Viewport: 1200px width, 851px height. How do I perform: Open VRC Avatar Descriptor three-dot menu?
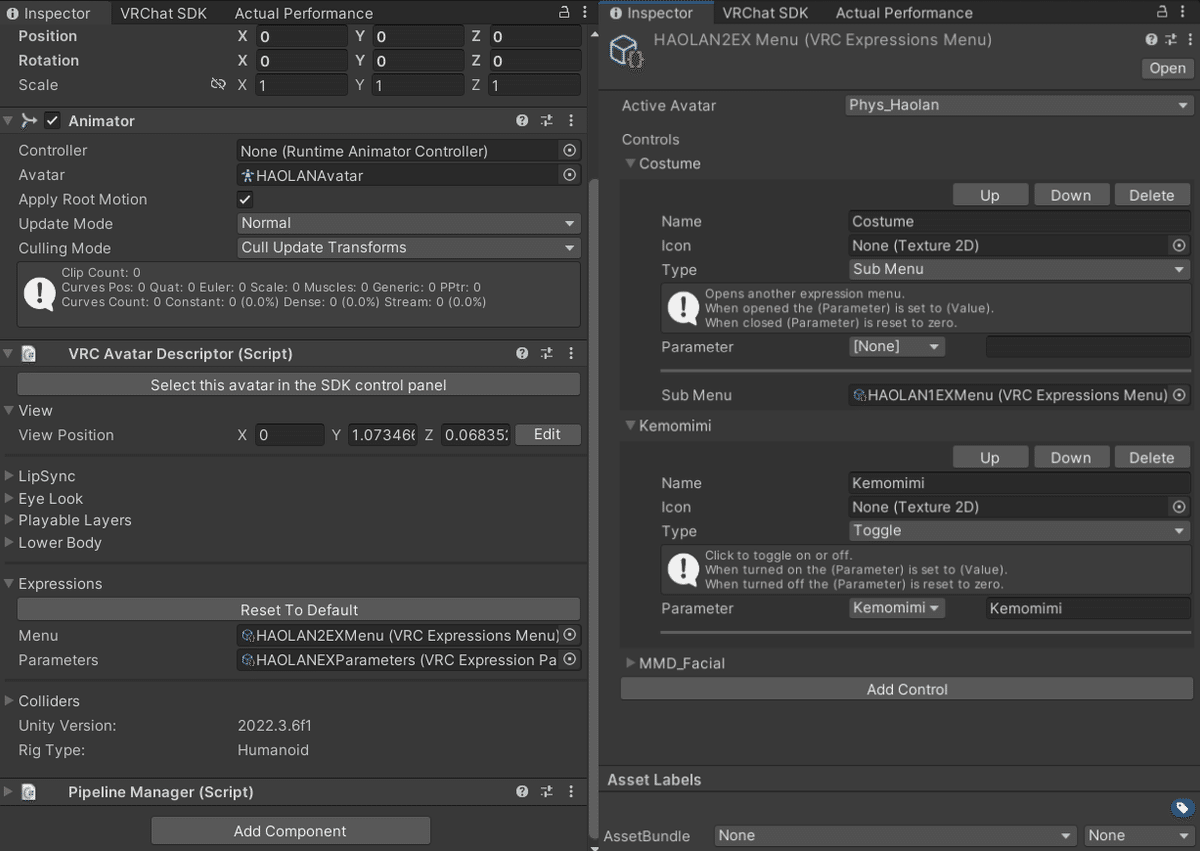click(571, 354)
